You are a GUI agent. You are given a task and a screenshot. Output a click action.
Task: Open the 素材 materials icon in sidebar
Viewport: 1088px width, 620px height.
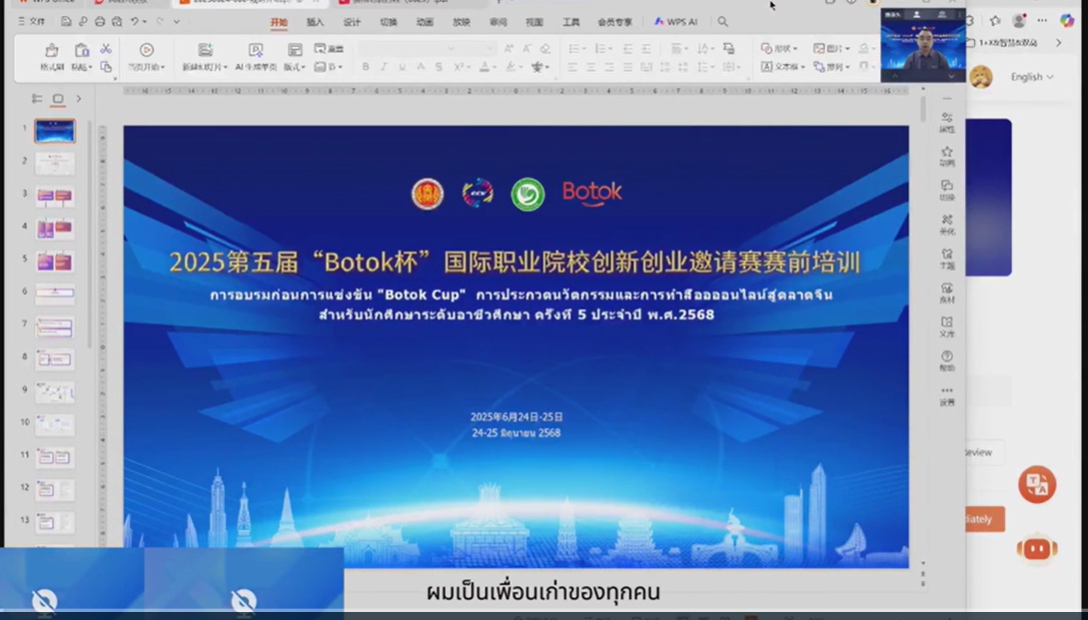tap(947, 293)
